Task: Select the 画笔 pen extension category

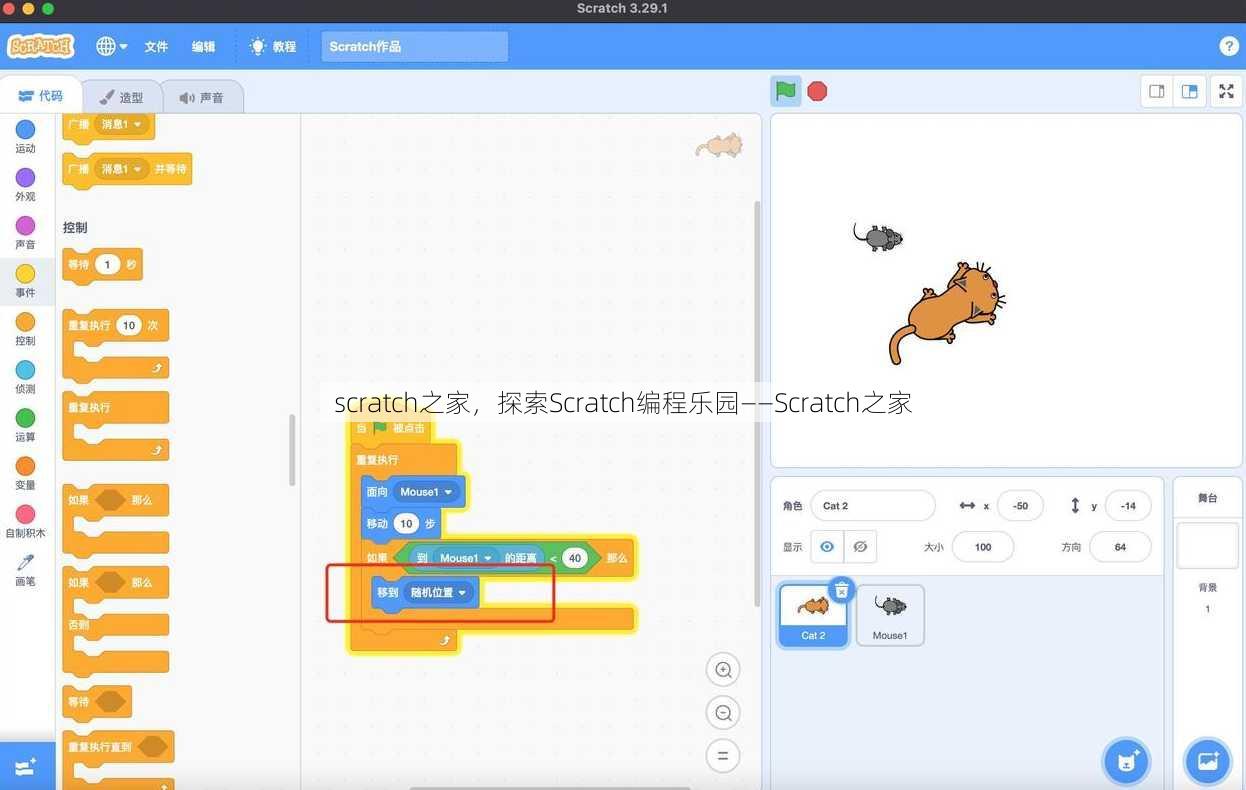Action: click(25, 569)
